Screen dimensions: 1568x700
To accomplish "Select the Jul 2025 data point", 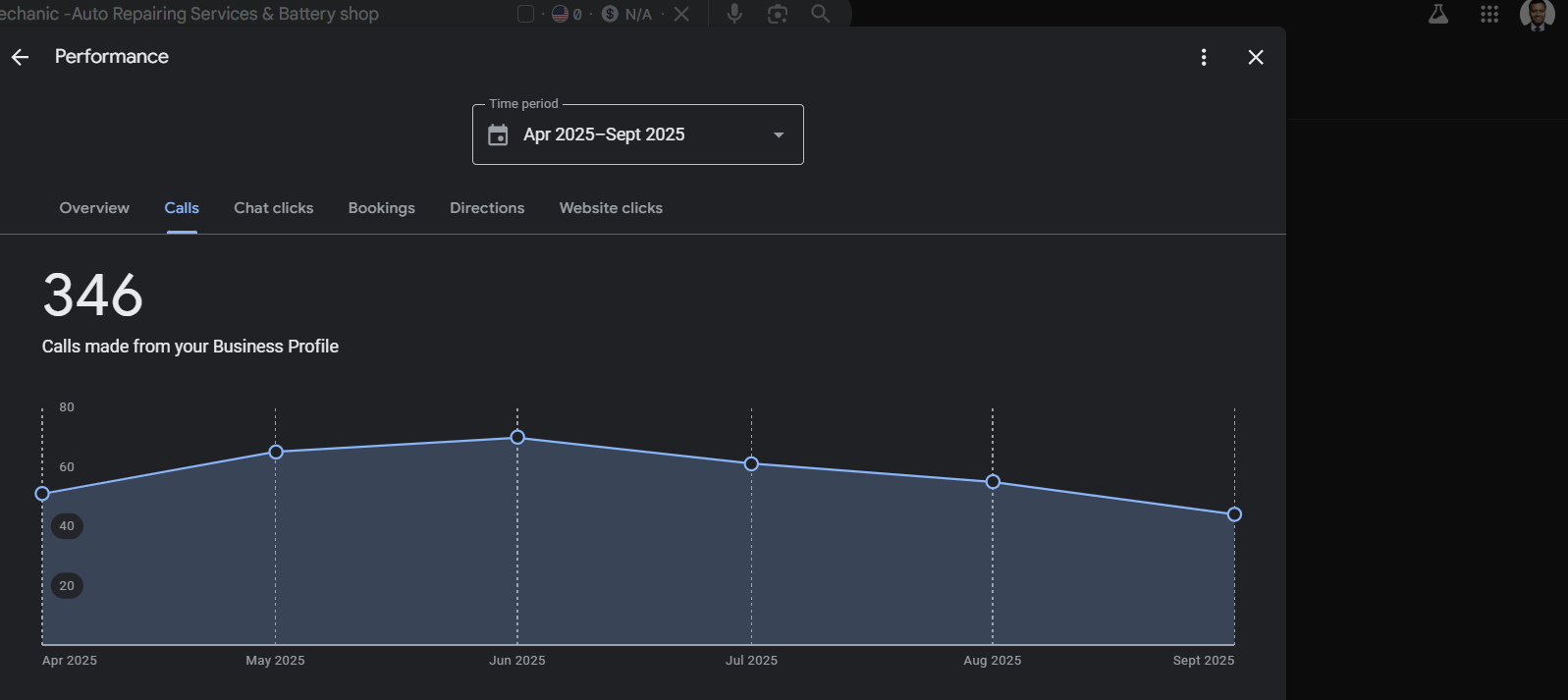I will tap(751, 463).
